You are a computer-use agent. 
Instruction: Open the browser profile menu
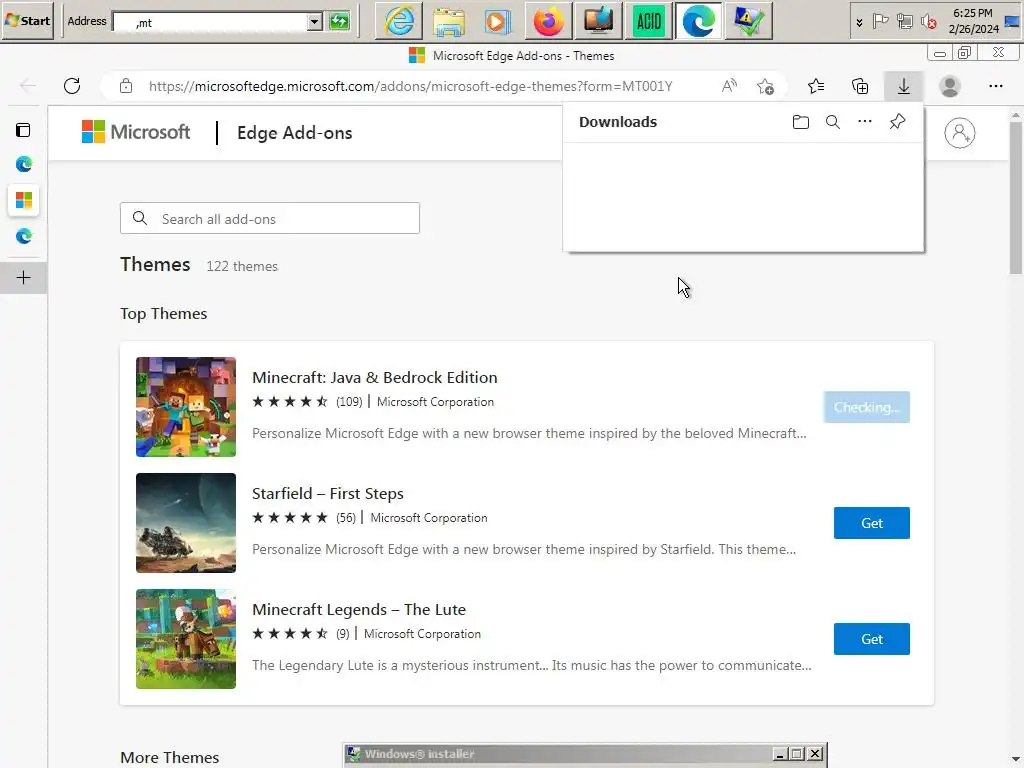[950, 86]
